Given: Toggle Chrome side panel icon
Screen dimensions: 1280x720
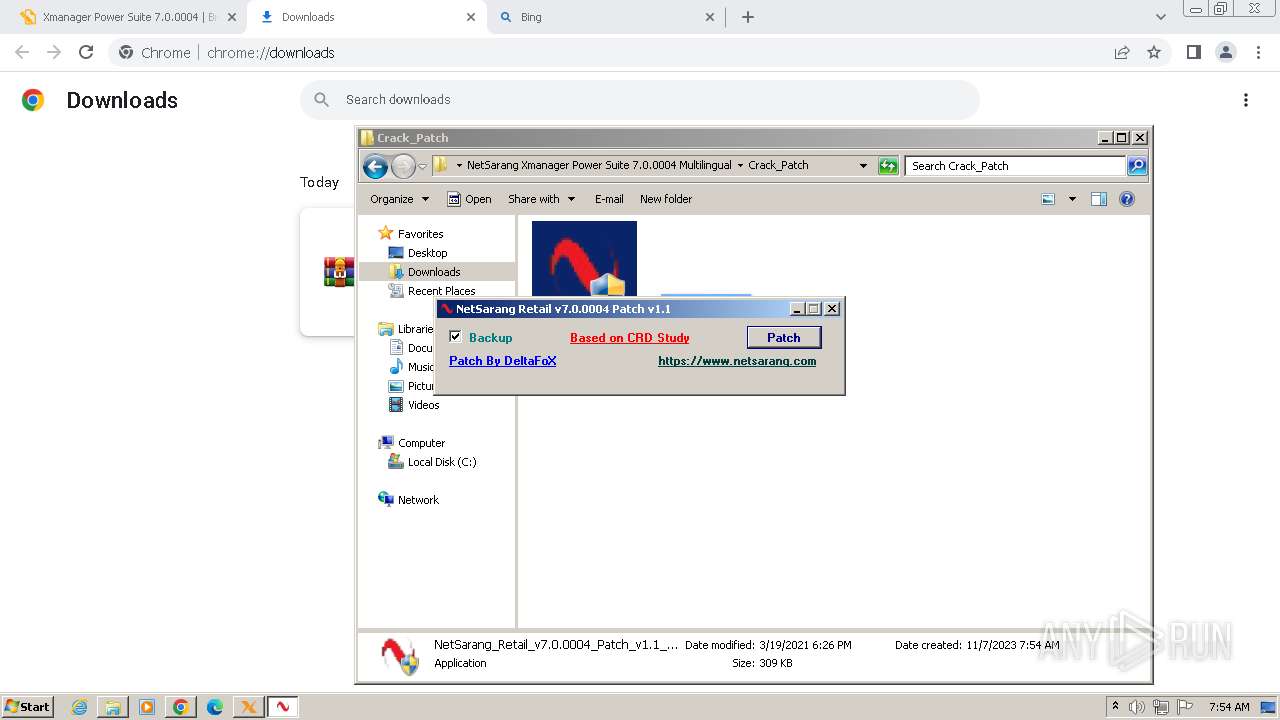Looking at the screenshot, I should click(1193, 52).
